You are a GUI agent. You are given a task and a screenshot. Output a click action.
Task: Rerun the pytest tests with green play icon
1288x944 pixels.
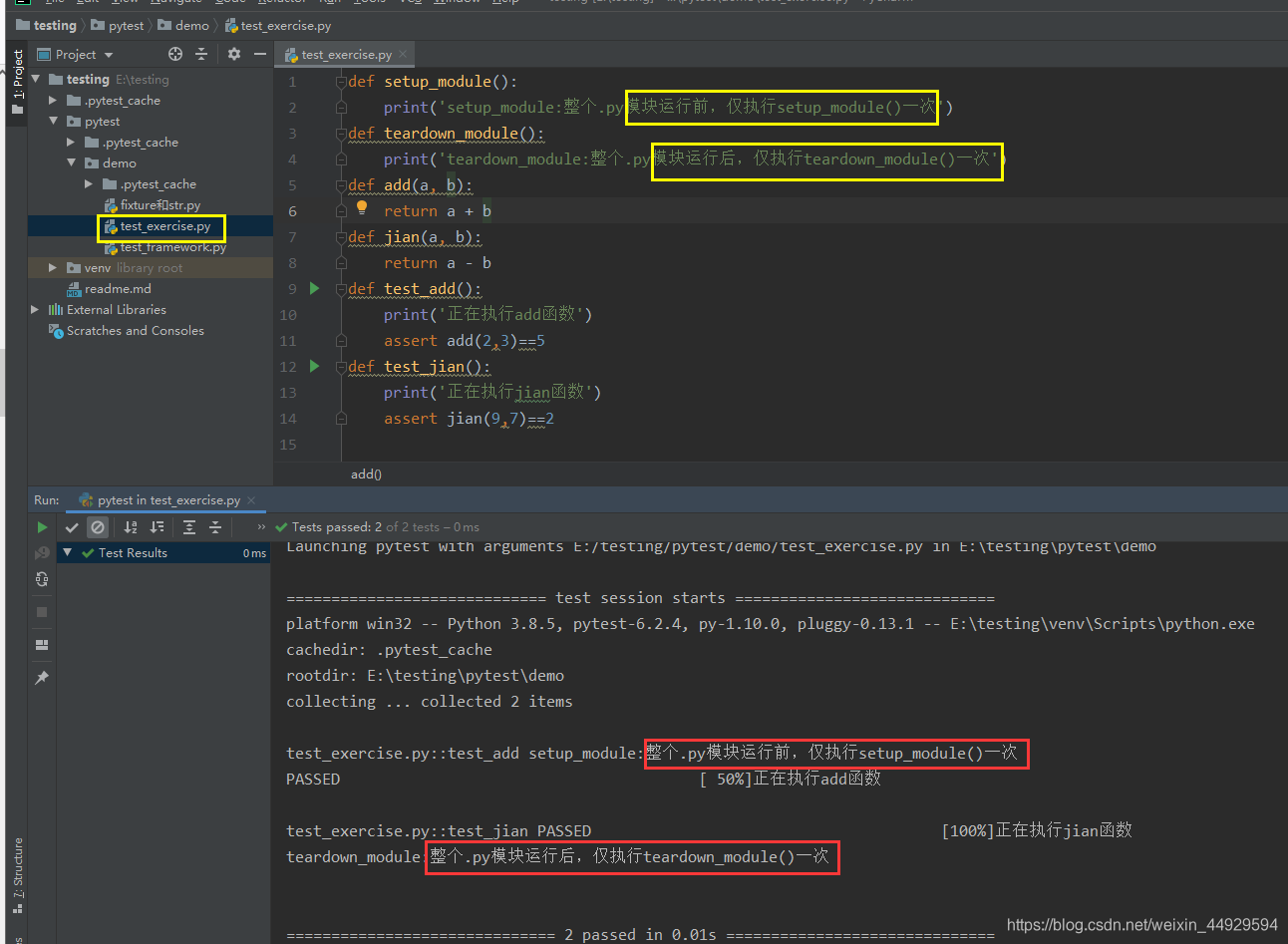coord(43,527)
